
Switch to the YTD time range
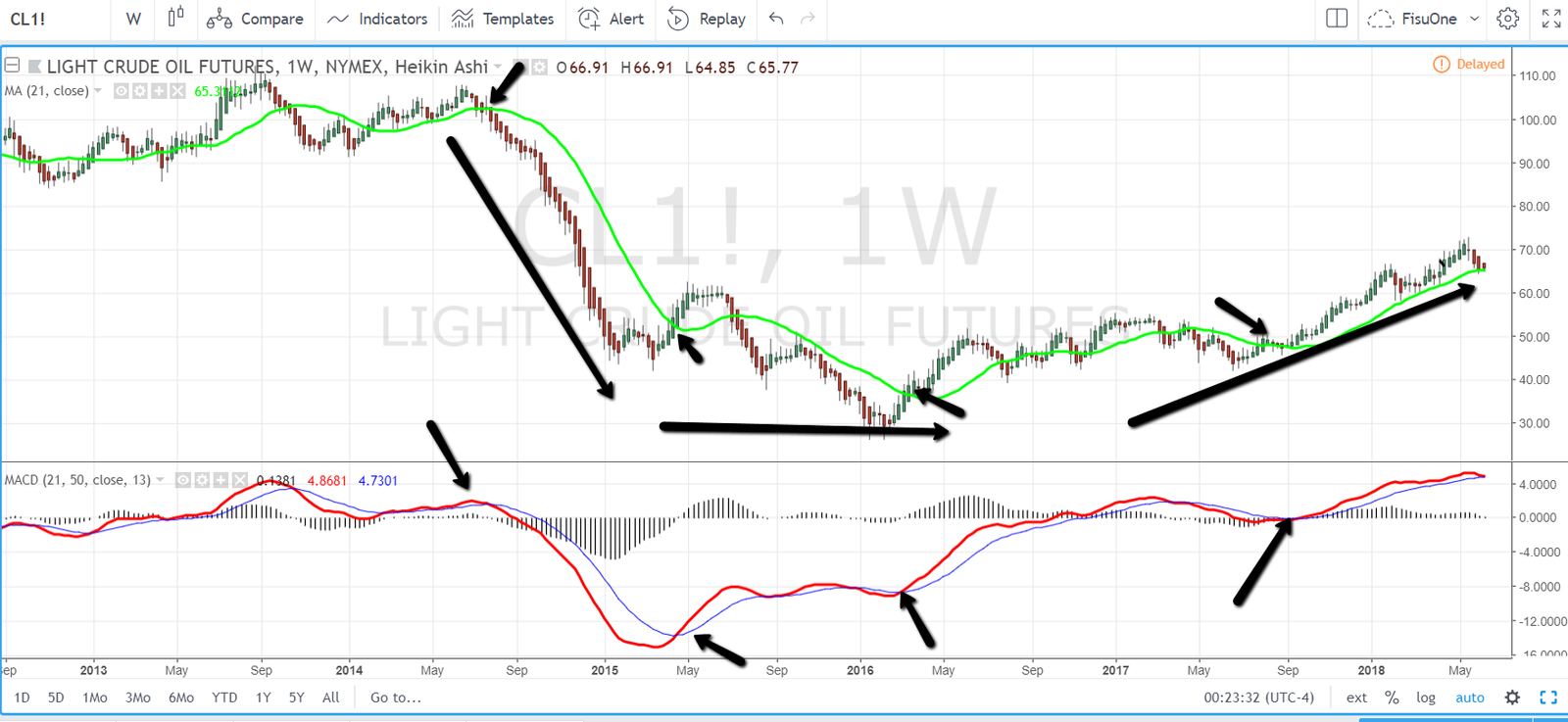click(224, 698)
